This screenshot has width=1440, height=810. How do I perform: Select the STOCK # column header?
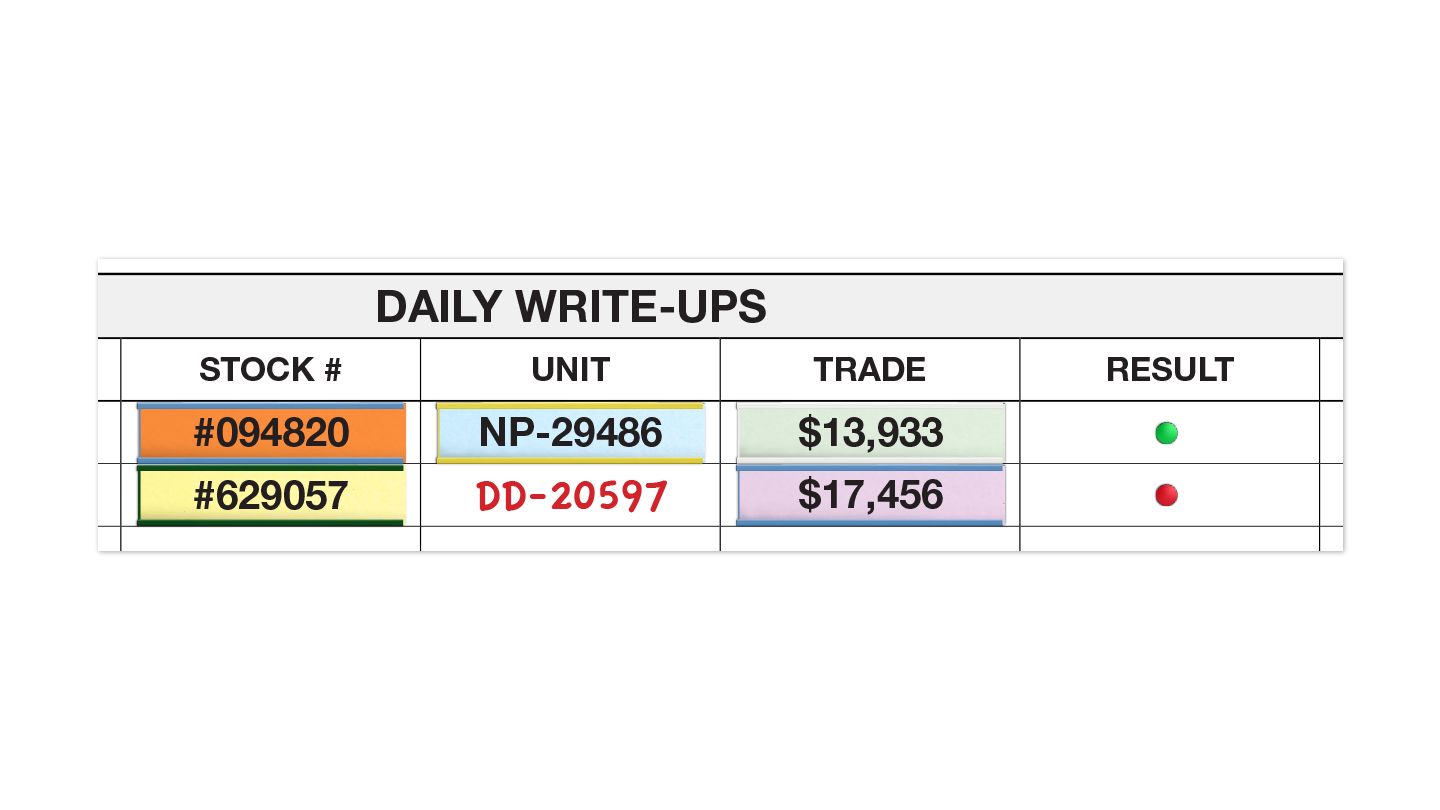pos(270,370)
